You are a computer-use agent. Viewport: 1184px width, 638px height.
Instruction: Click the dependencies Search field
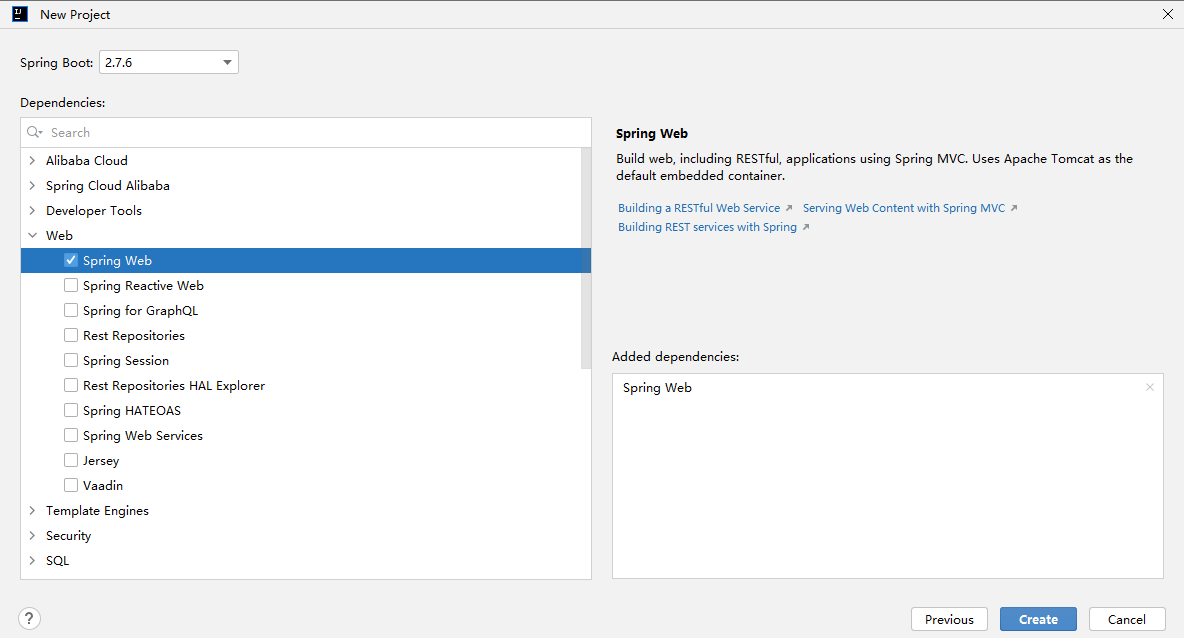click(306, 132)
